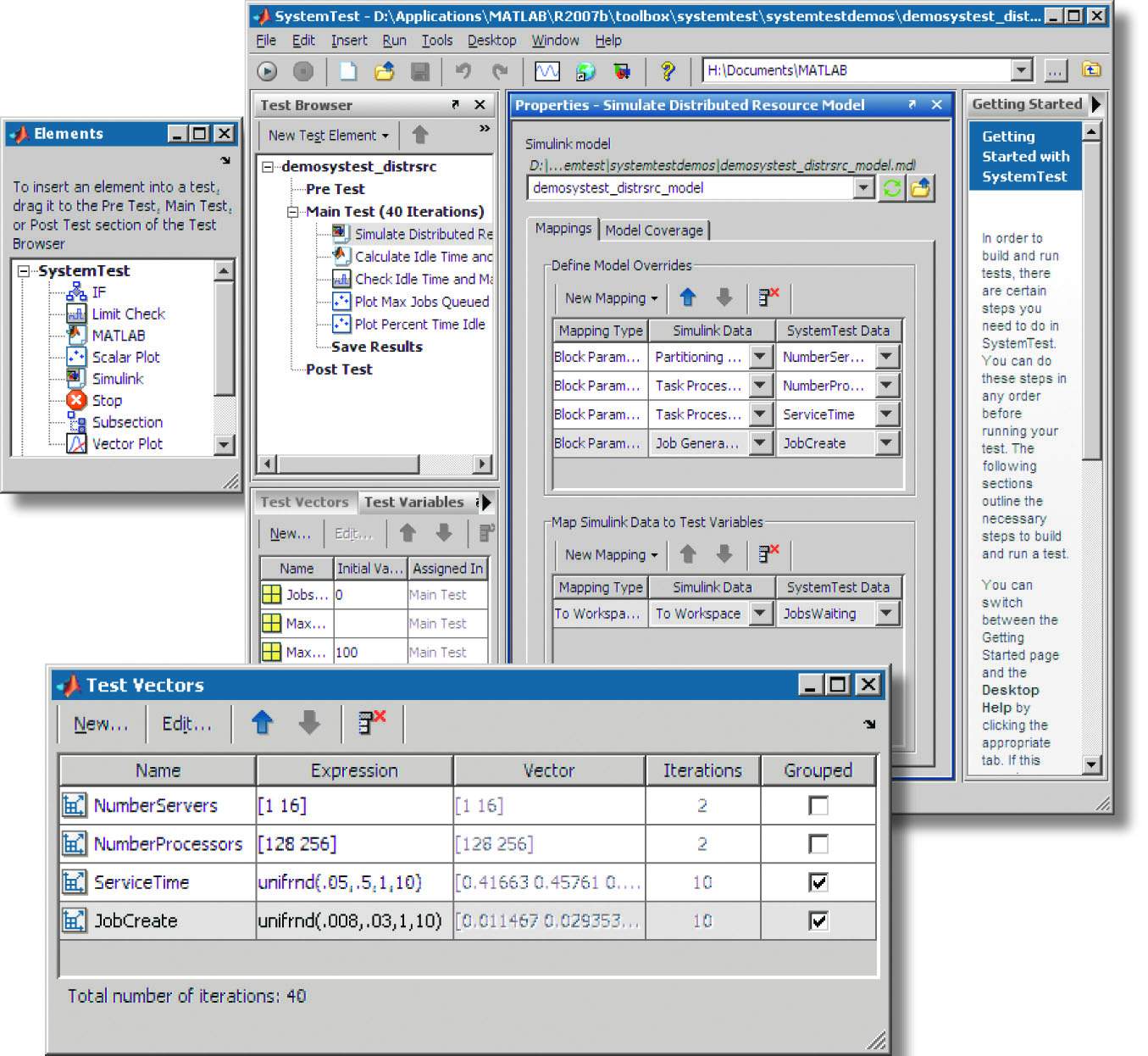Open the Scope plot viewer toolbar icon
This screenshot has height=1056, width=1148.
pyautogui.click(x=546, y=71)
